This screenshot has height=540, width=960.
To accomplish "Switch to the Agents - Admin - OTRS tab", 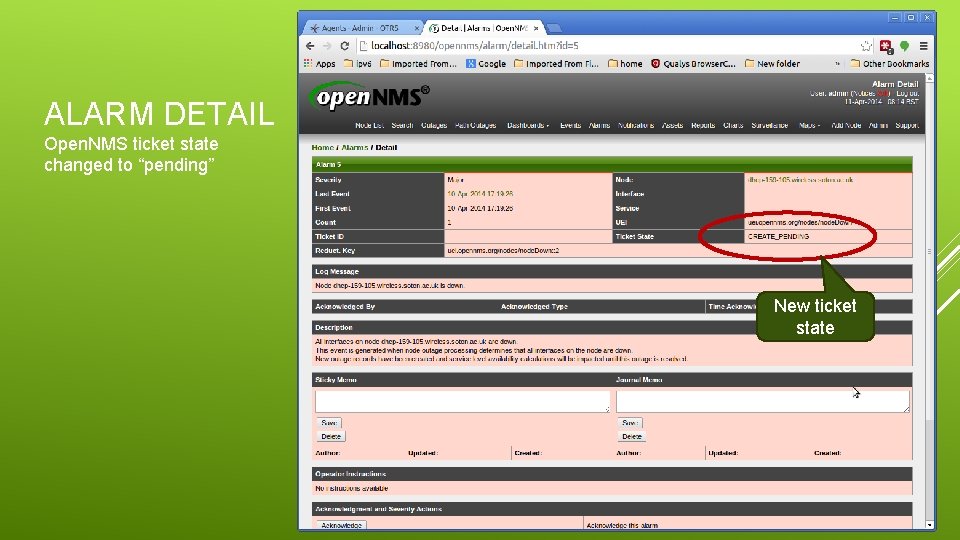I will pyautogui.click(x=361, y=28).
